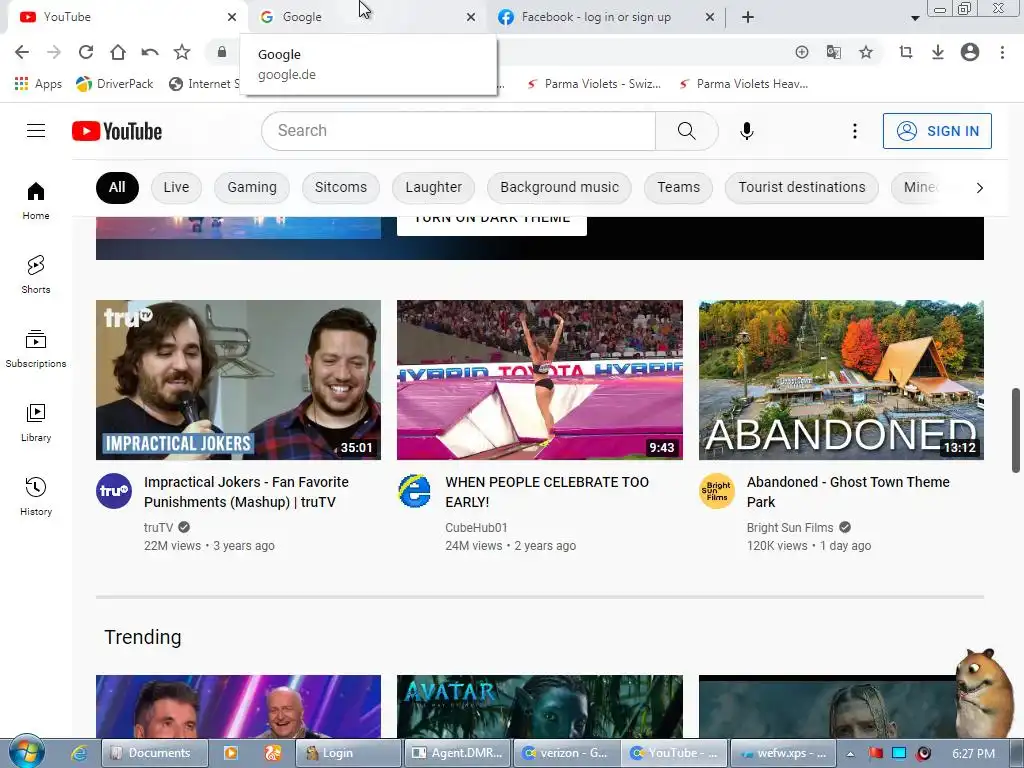Play the Impractical Jokers thumbnail

click(238, 380)
